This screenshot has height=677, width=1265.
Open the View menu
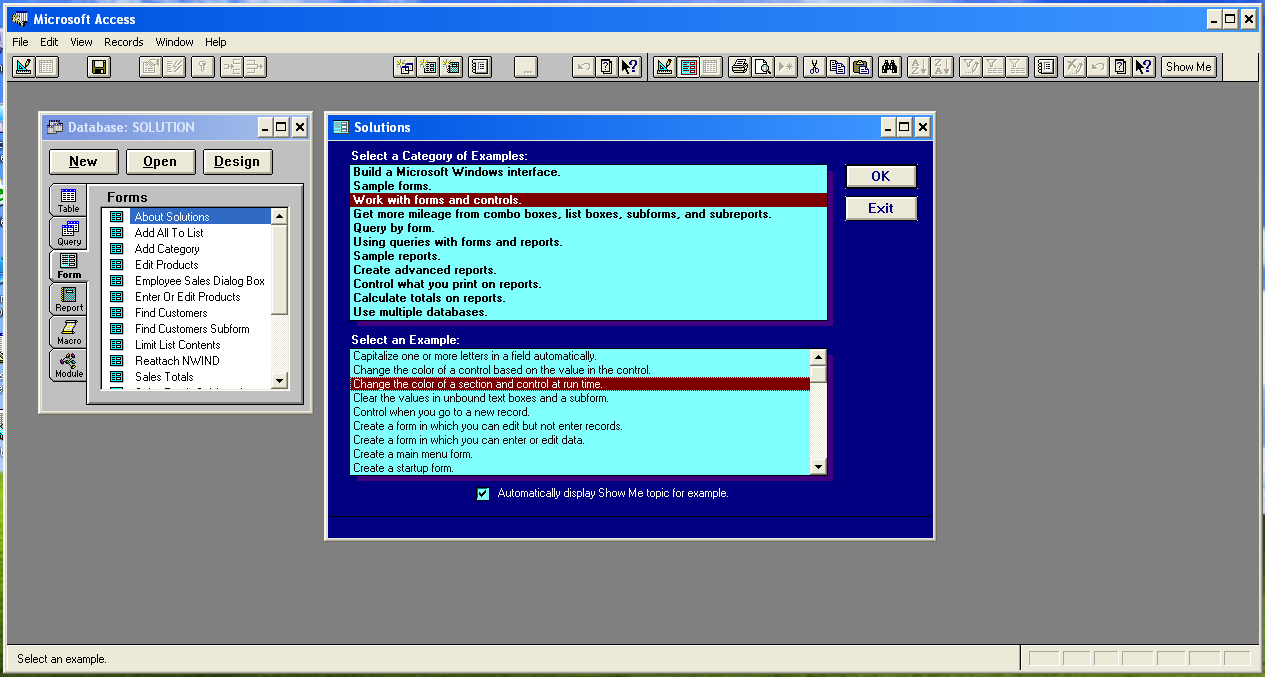click(x=81, y=42)
